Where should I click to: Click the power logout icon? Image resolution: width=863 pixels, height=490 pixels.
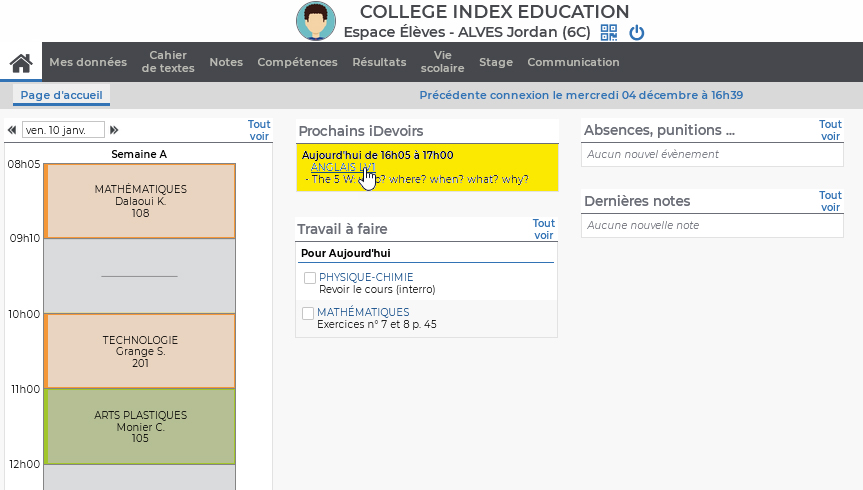(x=636, y=32)
